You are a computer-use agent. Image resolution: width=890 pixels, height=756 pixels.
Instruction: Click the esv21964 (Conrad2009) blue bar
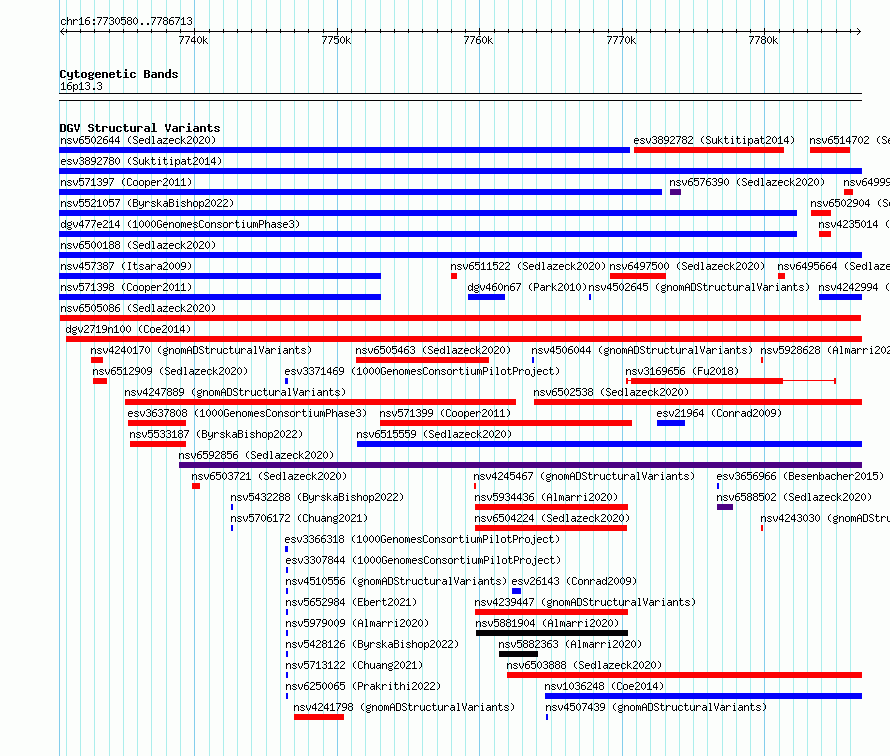(x=670, y=423)
